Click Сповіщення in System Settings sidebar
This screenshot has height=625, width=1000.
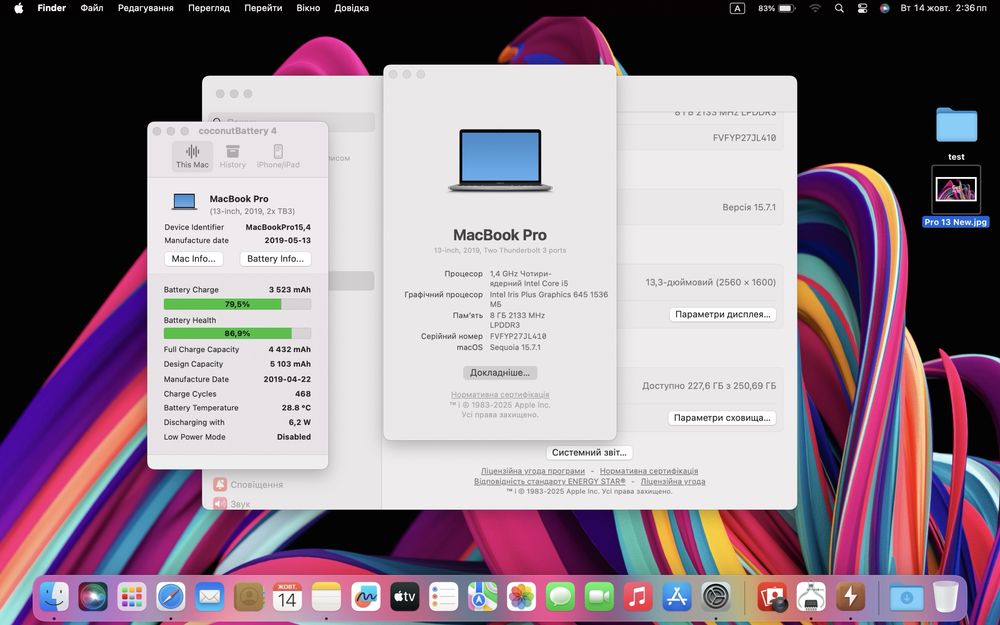point(249,485)
